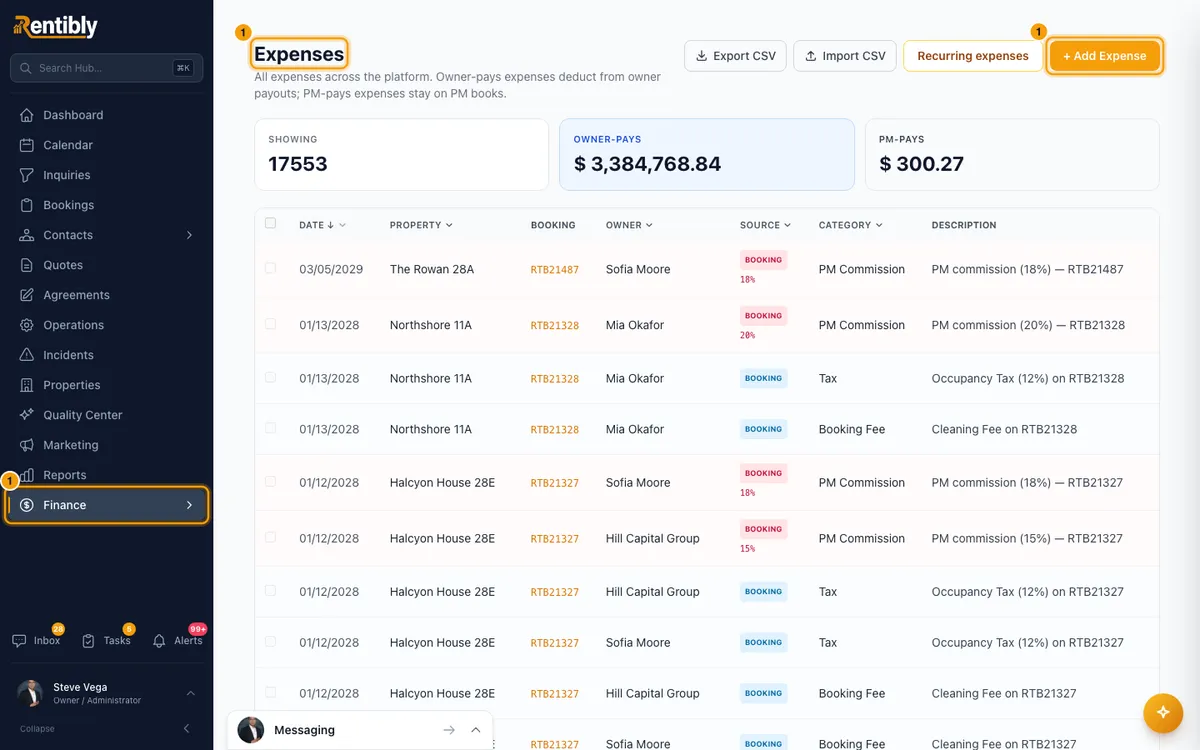This screenshot has width=1200, height=750.
Task: Open the Contacts sidebar icon
Action: pyautogui.click(x=27, y=235)
